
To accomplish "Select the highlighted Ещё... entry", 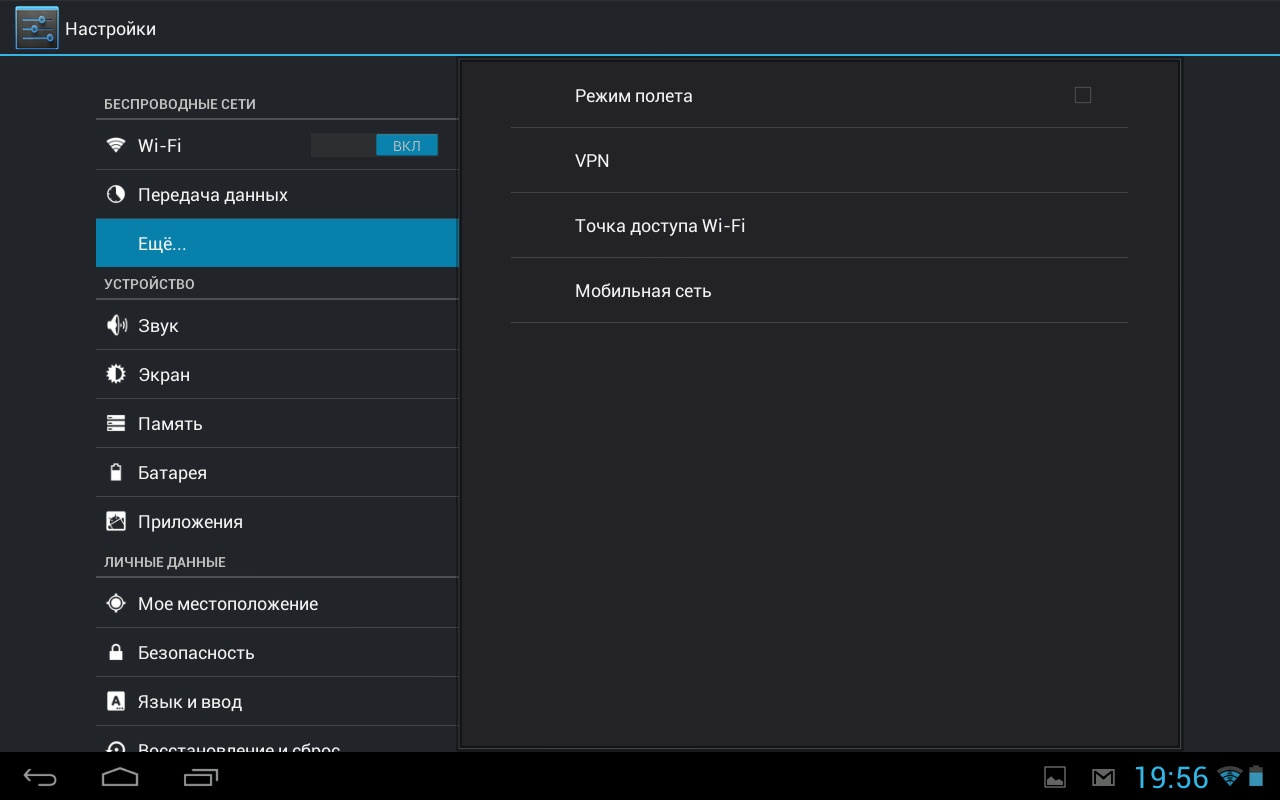I will (x=276, y=244).
